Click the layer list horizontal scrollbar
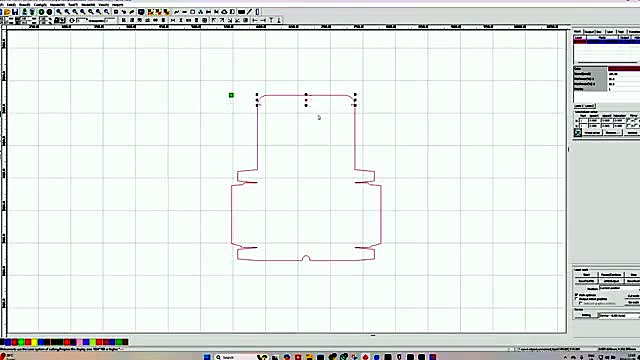 (x=607, y=62)
